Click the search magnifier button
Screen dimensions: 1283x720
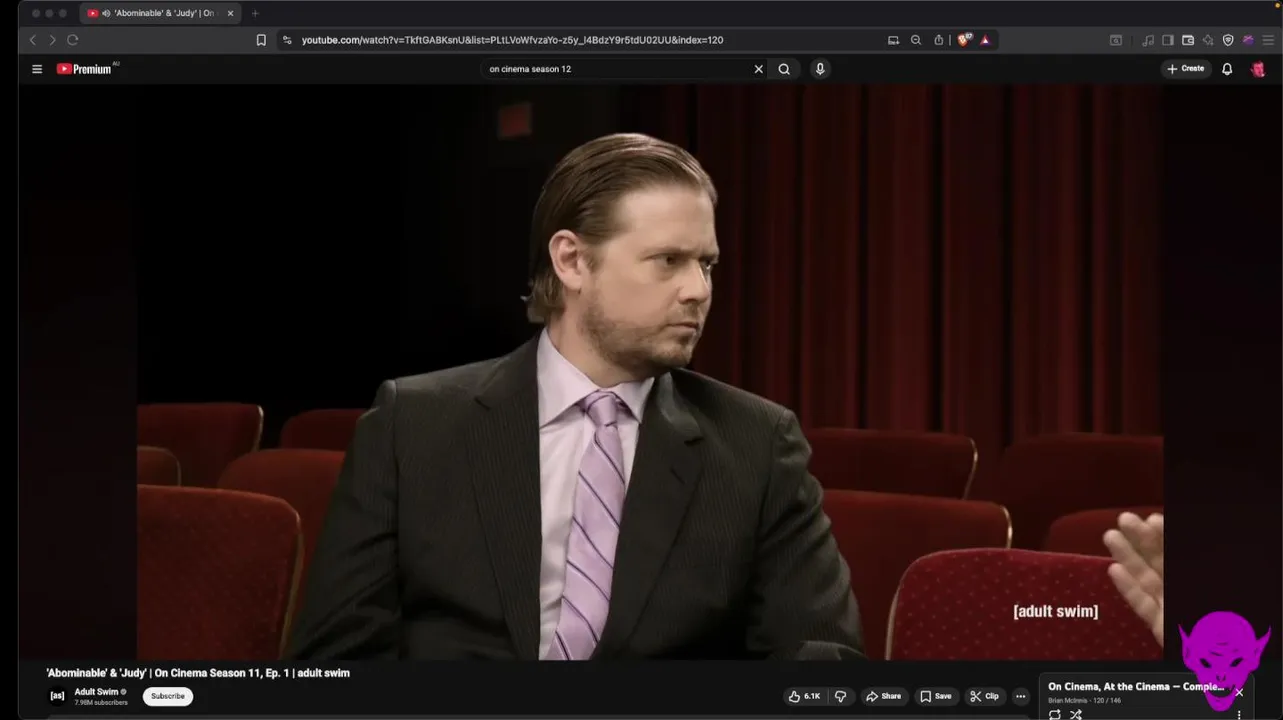coord(784,69)
